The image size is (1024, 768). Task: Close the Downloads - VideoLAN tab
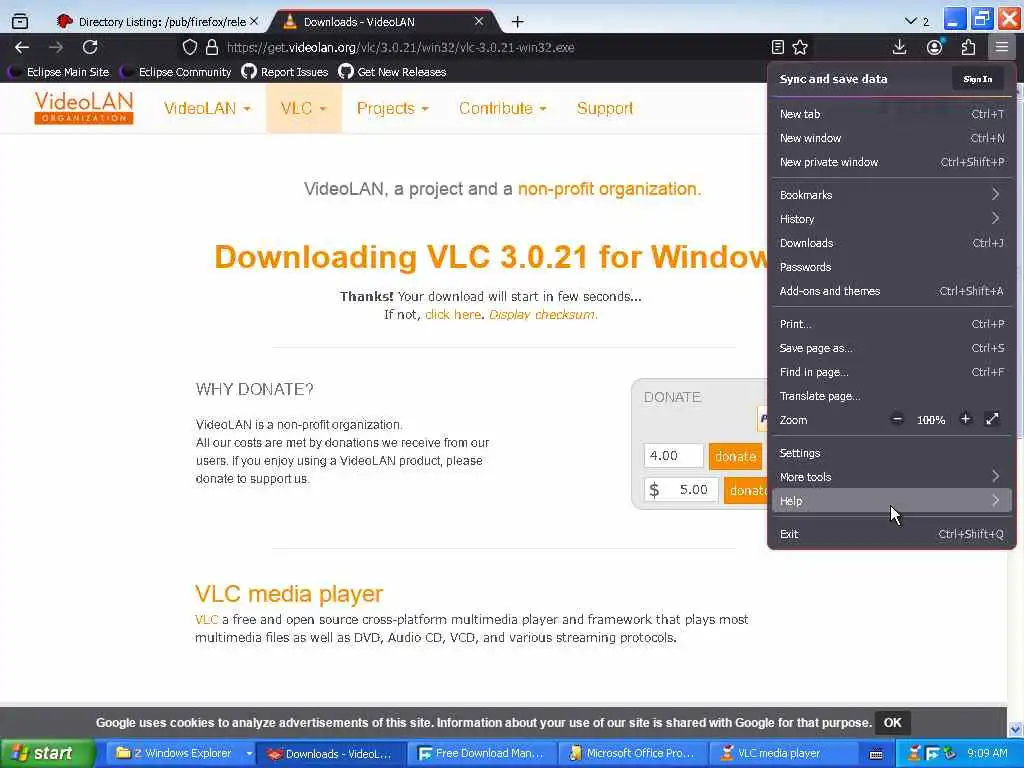[x=479, y=21]
